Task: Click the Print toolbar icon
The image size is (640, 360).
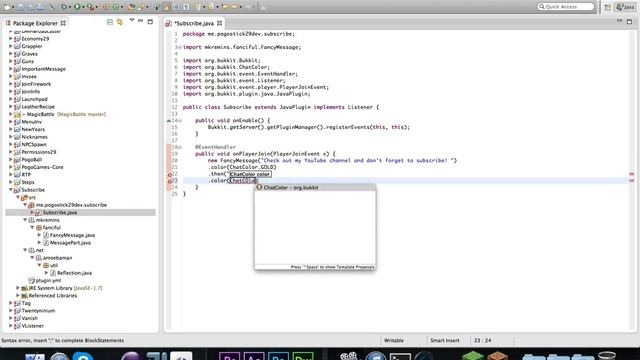Action: [40, 7]
